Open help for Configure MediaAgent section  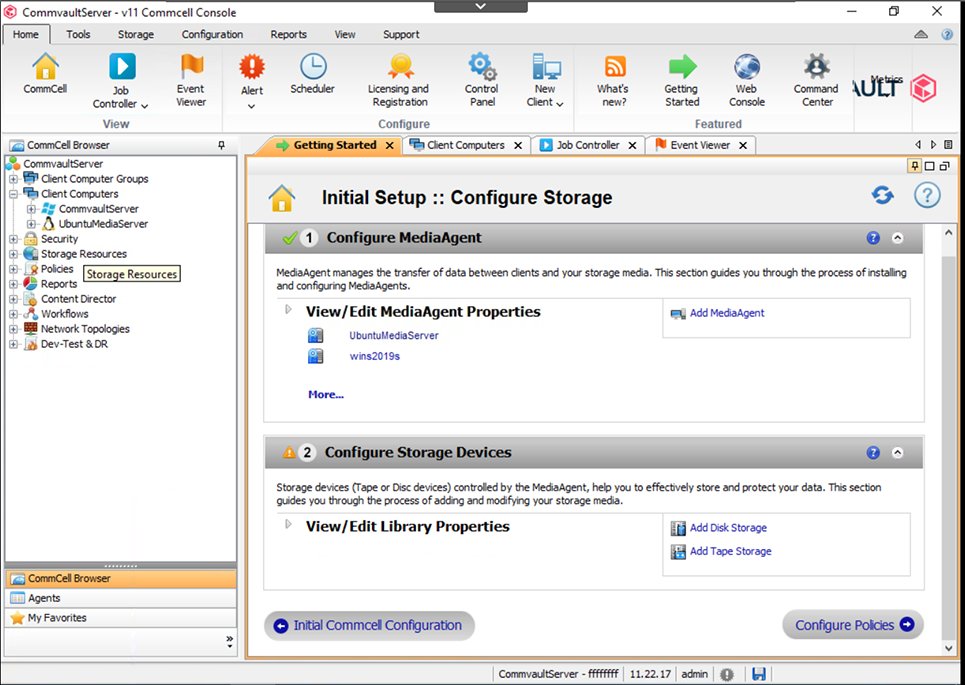pos(873,238)
